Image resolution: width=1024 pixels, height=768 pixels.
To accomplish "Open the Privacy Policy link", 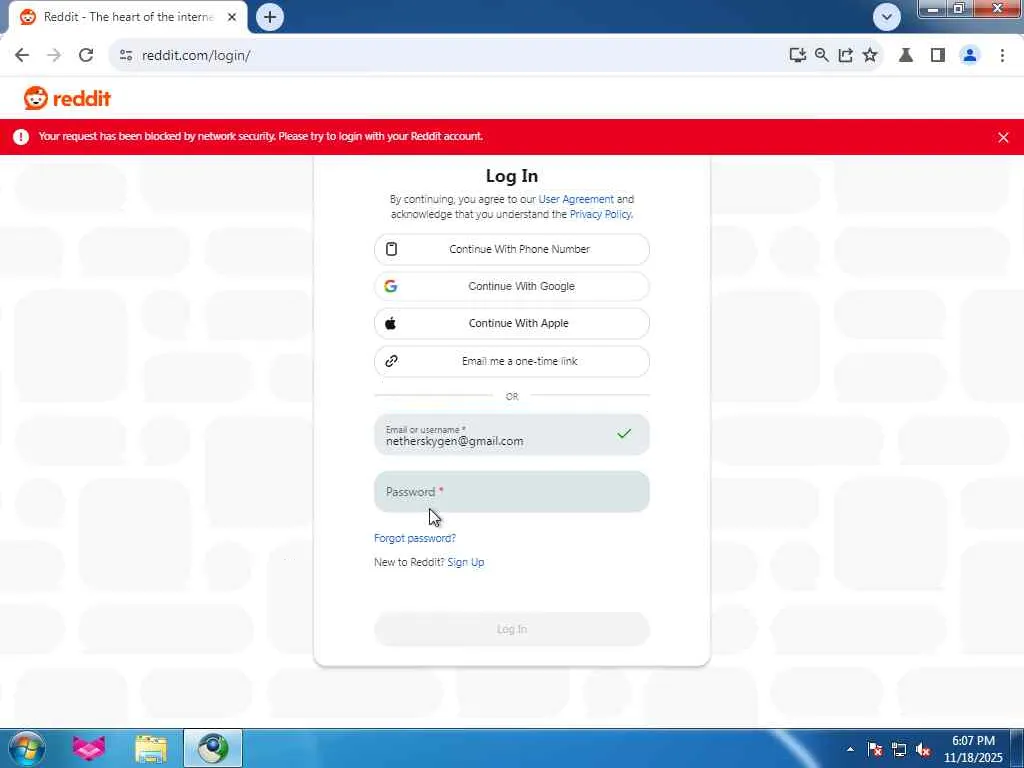I will tap(600, 214).
